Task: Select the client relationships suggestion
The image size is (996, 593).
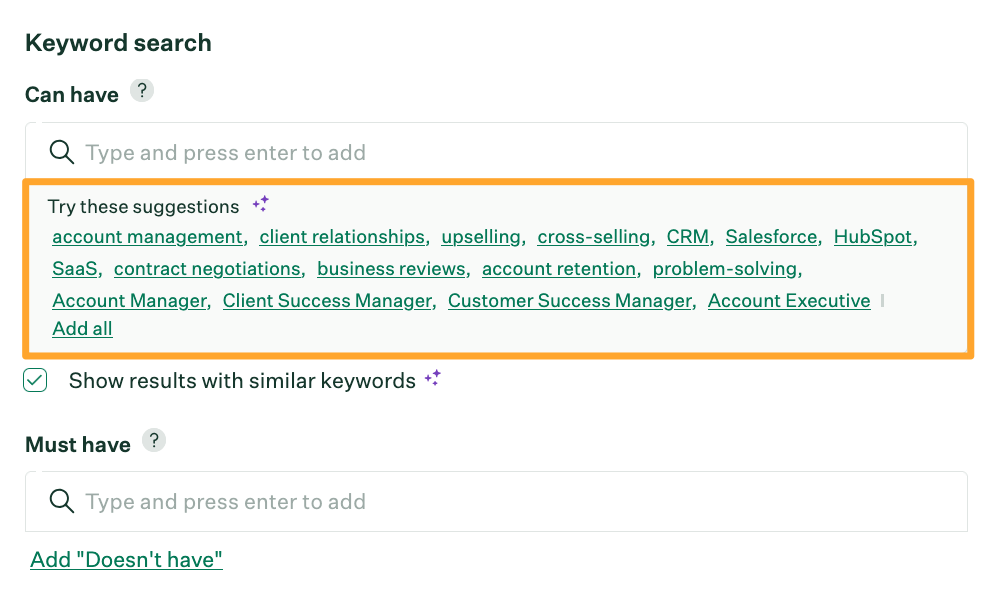Action: point(342,237)
